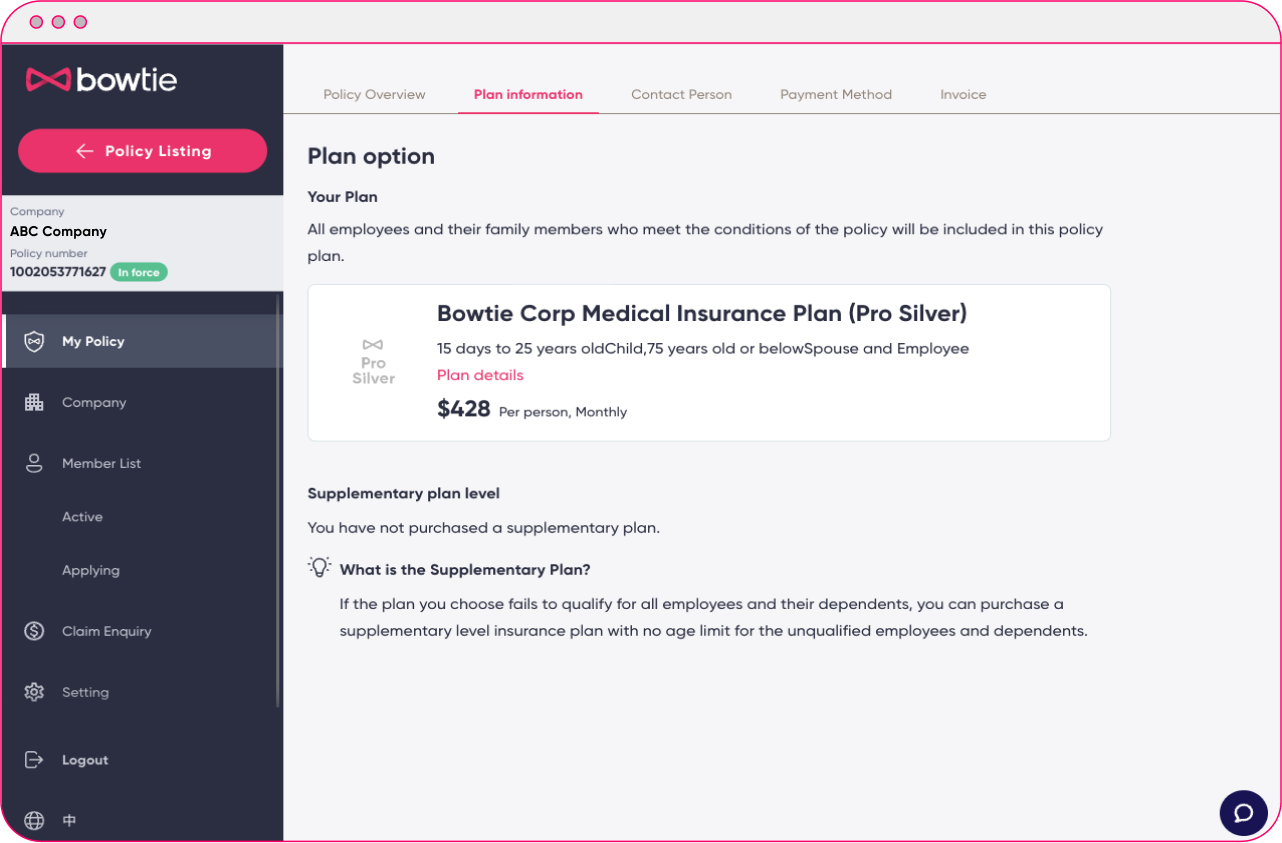Image resolution: width=1282 pixels, height=843 pixels.
Task: Open the Company section via building icon
Action: (x=34, y=402)
